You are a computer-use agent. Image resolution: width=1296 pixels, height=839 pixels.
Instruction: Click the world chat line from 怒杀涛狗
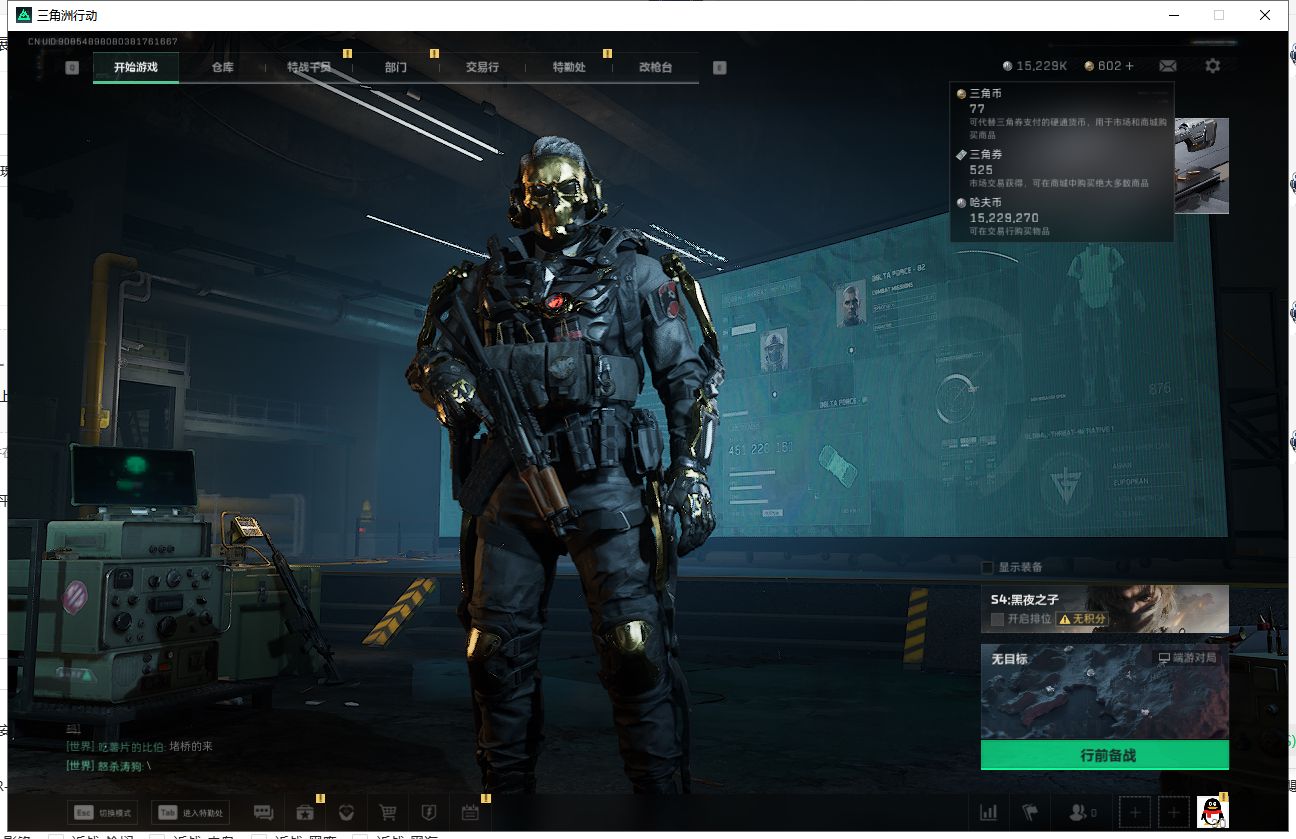pos(109,765)
